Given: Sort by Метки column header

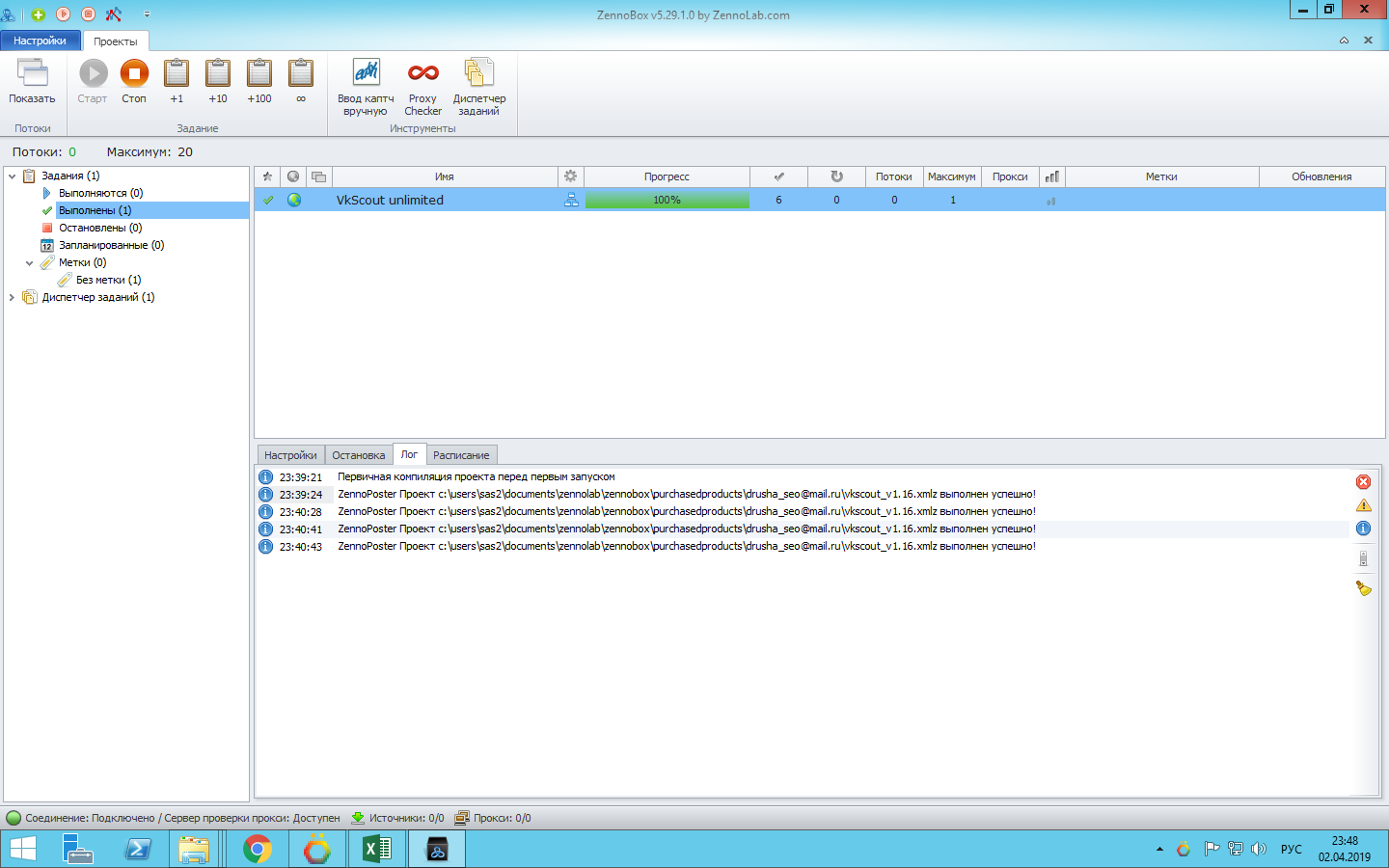Looking at the screenshot, I should [x=1161, y=176].
